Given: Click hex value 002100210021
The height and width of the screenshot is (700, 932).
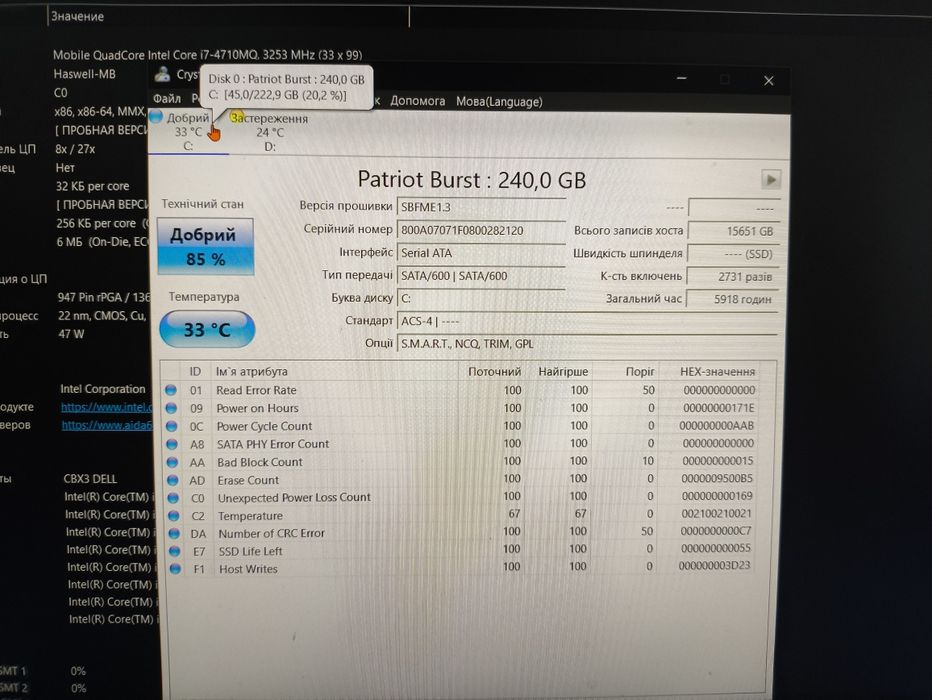Looking at the screenshot, I should (716, 513).
